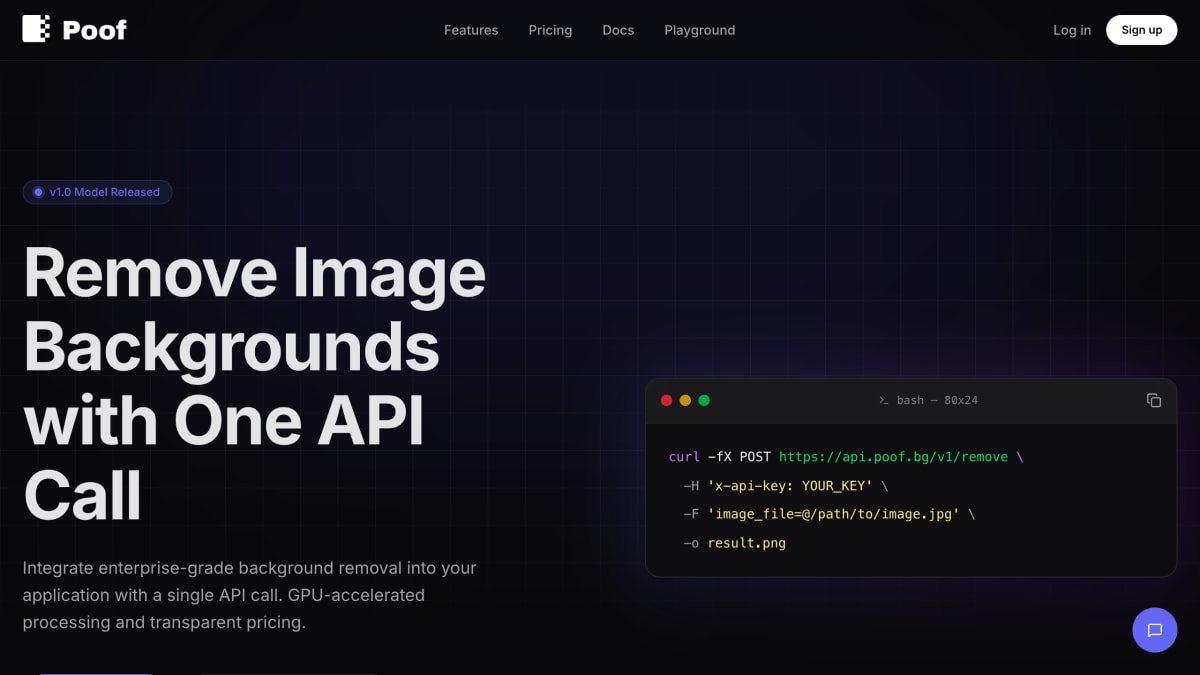This screenshot has height=675, width=1200.
Task: Click the Remove Image Backgrounds headline
Action: coord(254,384)
